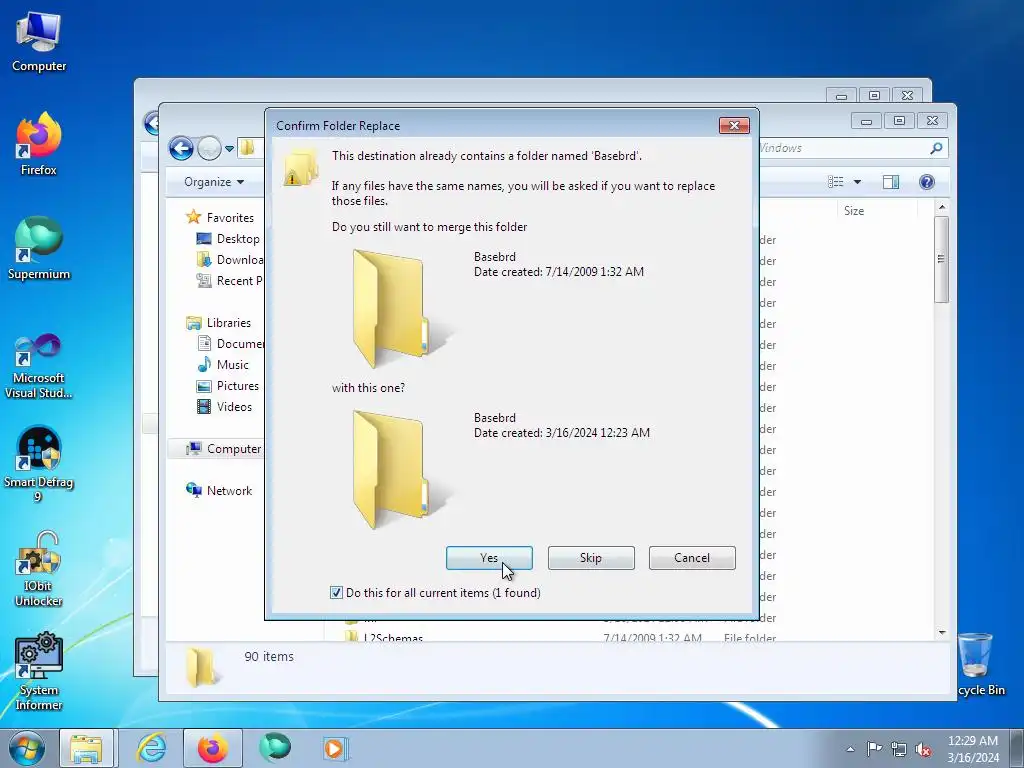This screenshot has width=1024, height=768.
Task: Click the Explorer vertical scrollbar thumb
Action: 941,259
